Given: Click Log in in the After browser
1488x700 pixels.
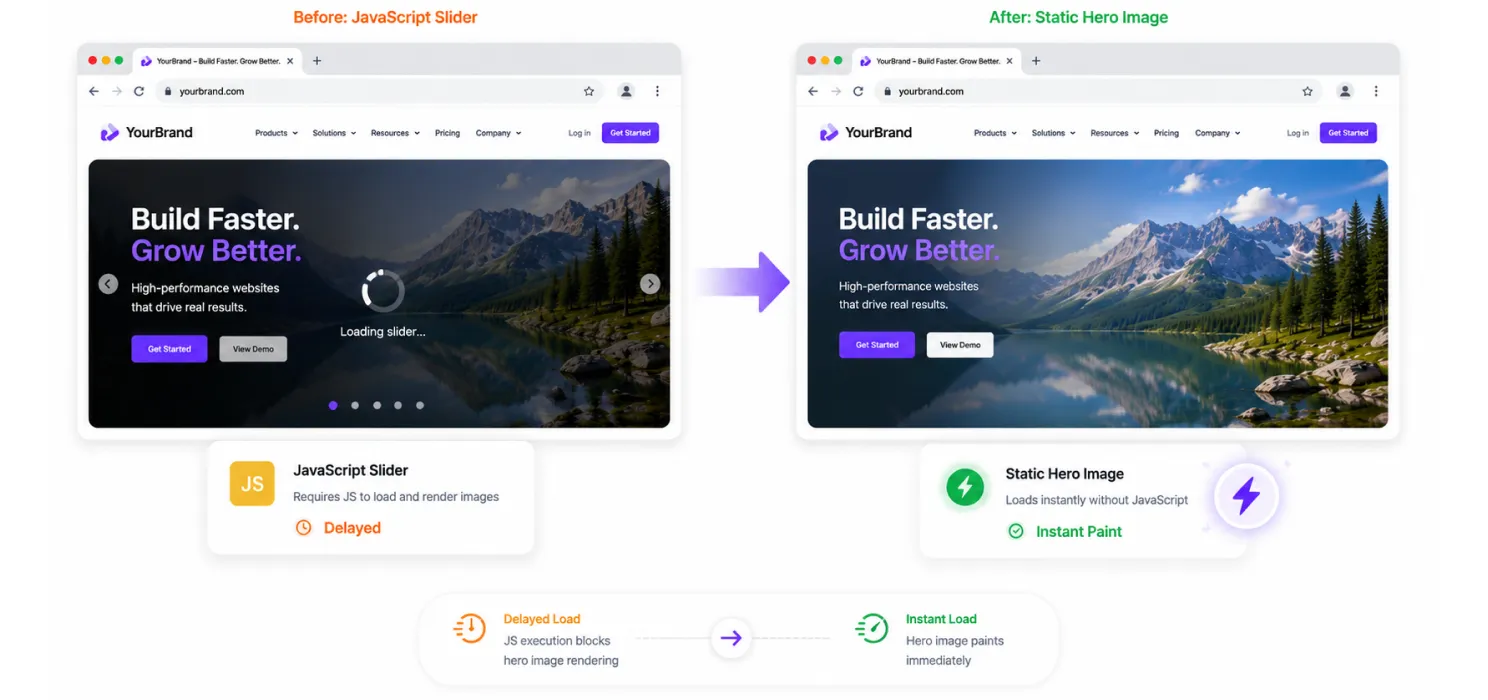Looking at the screenshot, I should [1298, 133].
